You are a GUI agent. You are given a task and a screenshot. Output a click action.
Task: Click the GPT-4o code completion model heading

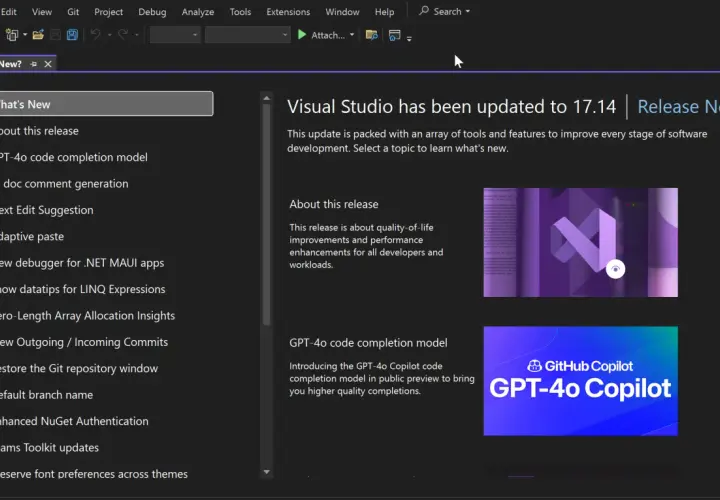click(x=368, y=343)
